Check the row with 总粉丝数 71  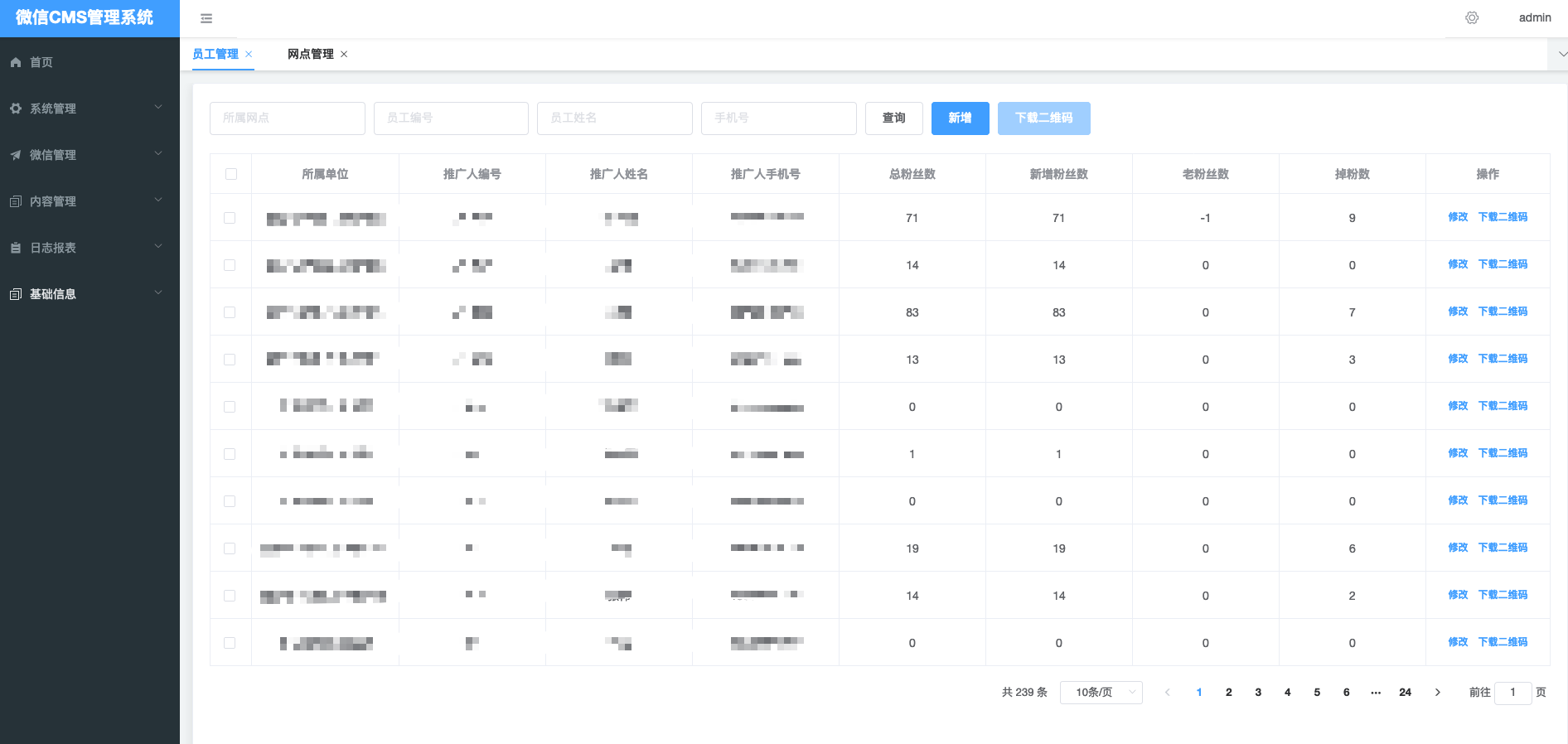point(230,218)
